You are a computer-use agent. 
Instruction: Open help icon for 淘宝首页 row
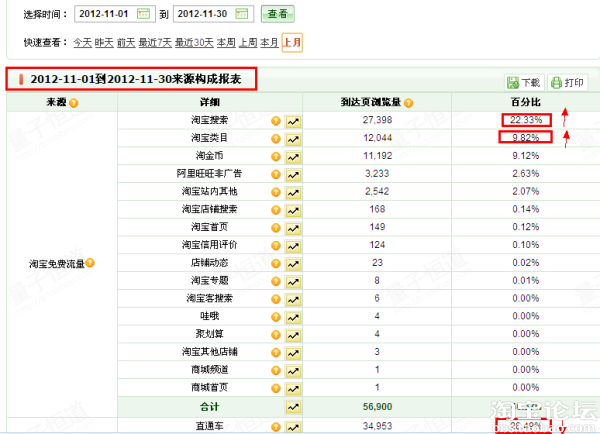(276, 228)
